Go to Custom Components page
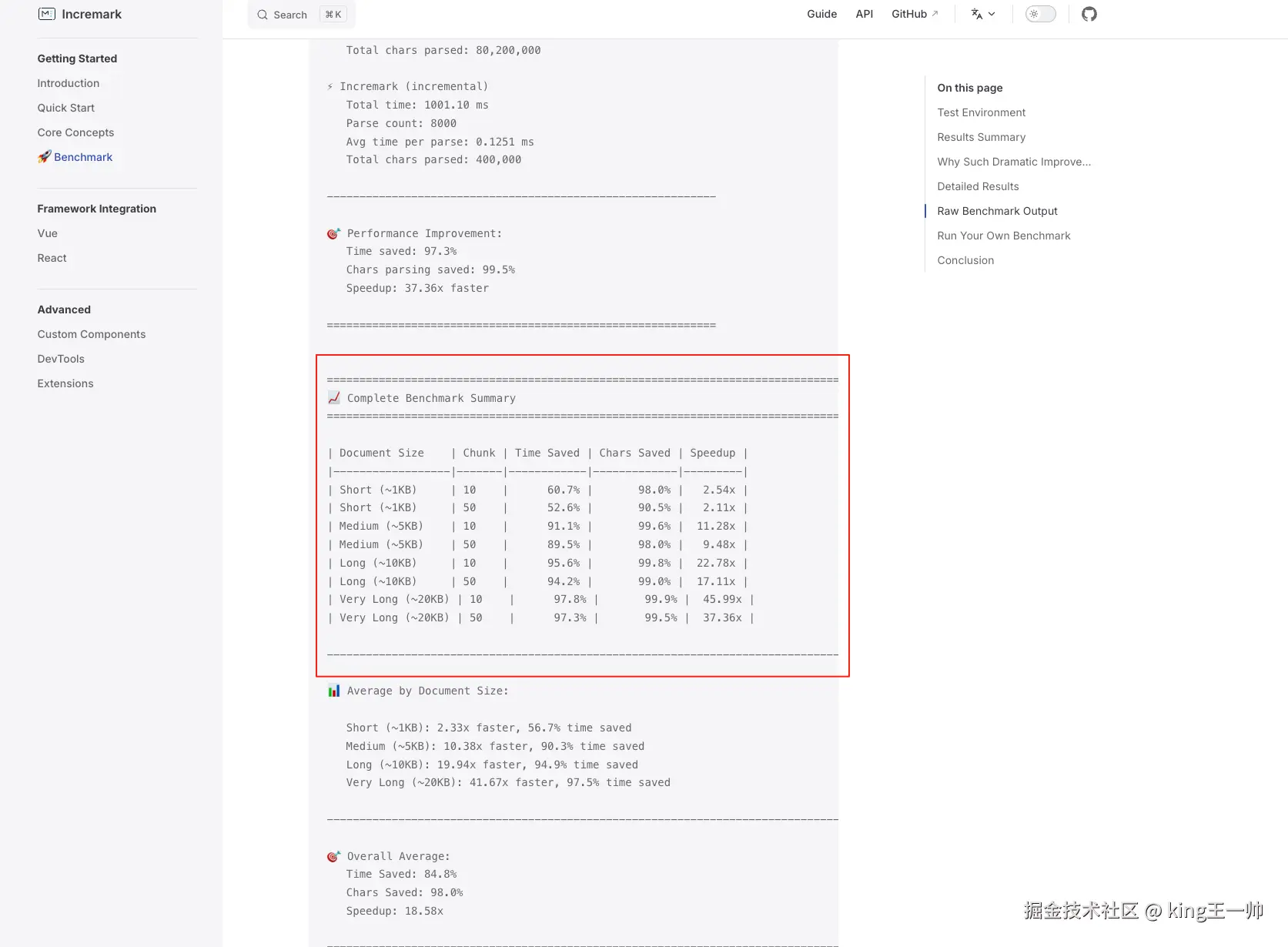 [92, 334]
